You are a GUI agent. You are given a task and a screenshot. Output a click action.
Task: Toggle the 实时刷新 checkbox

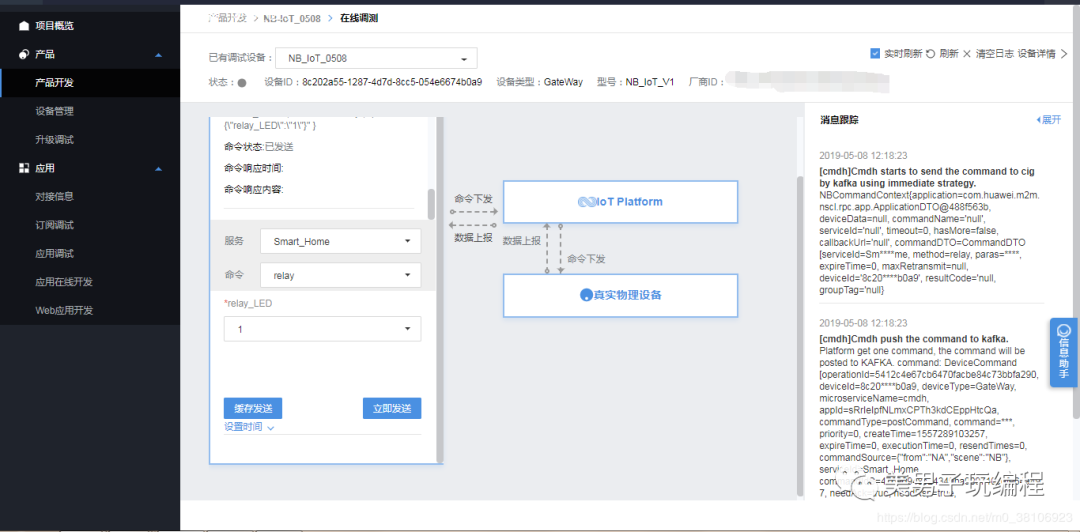tap(875, 54)
